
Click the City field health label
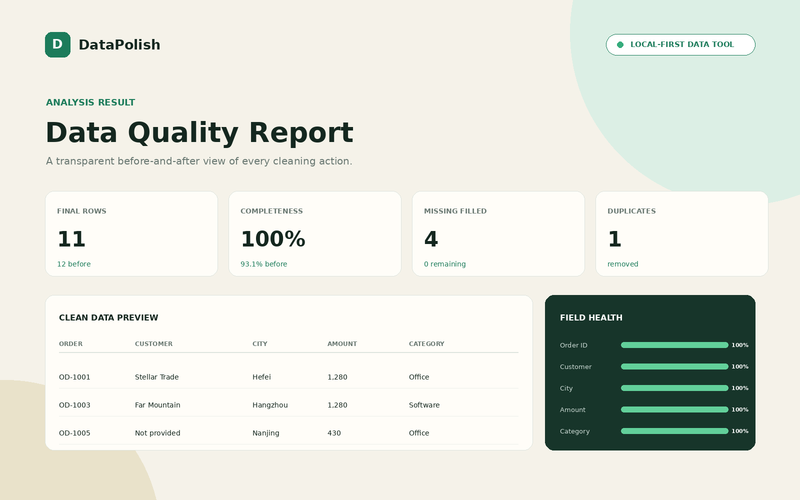pos(566,388)
